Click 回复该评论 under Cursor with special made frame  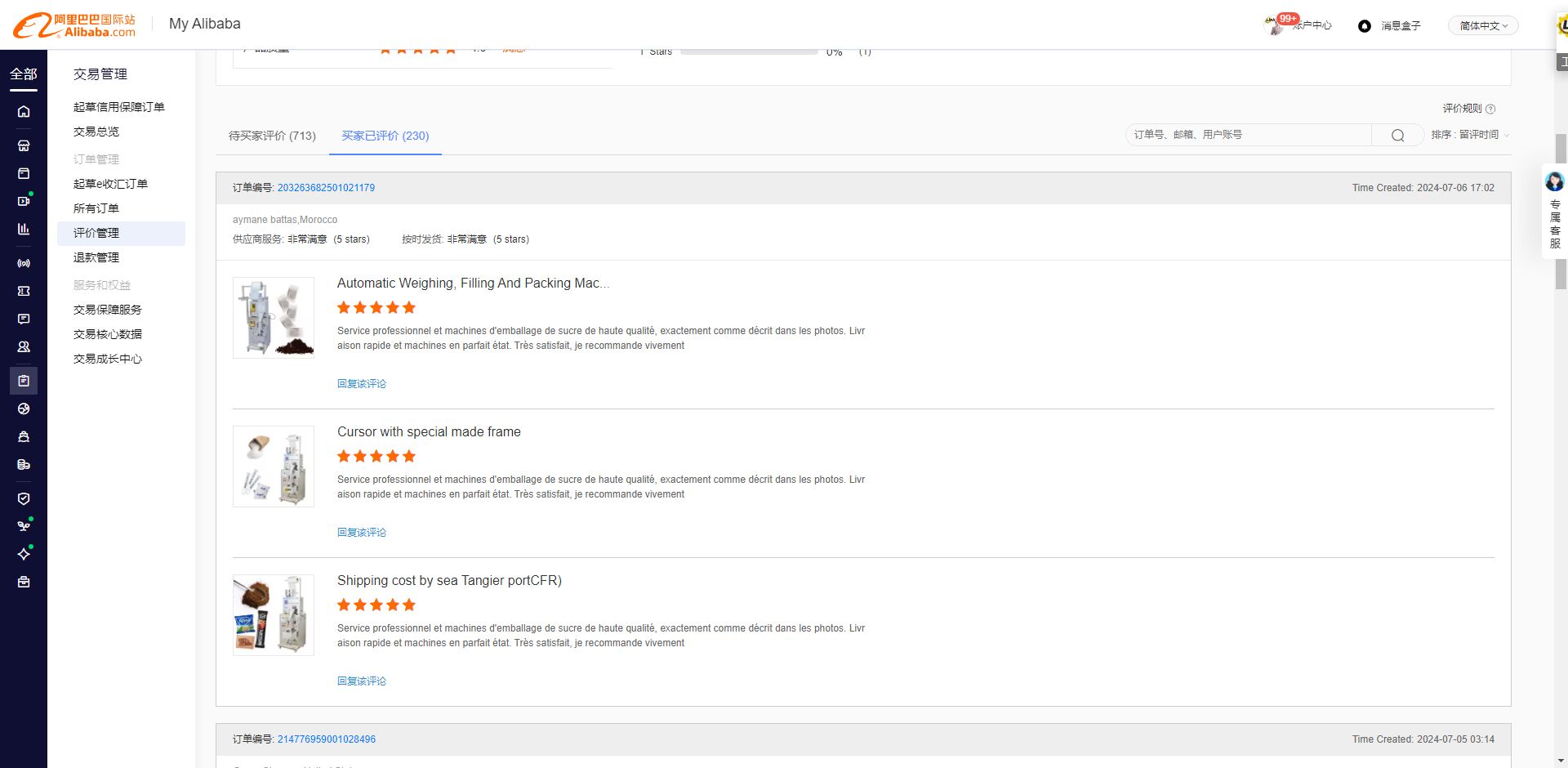click(362, 533)
